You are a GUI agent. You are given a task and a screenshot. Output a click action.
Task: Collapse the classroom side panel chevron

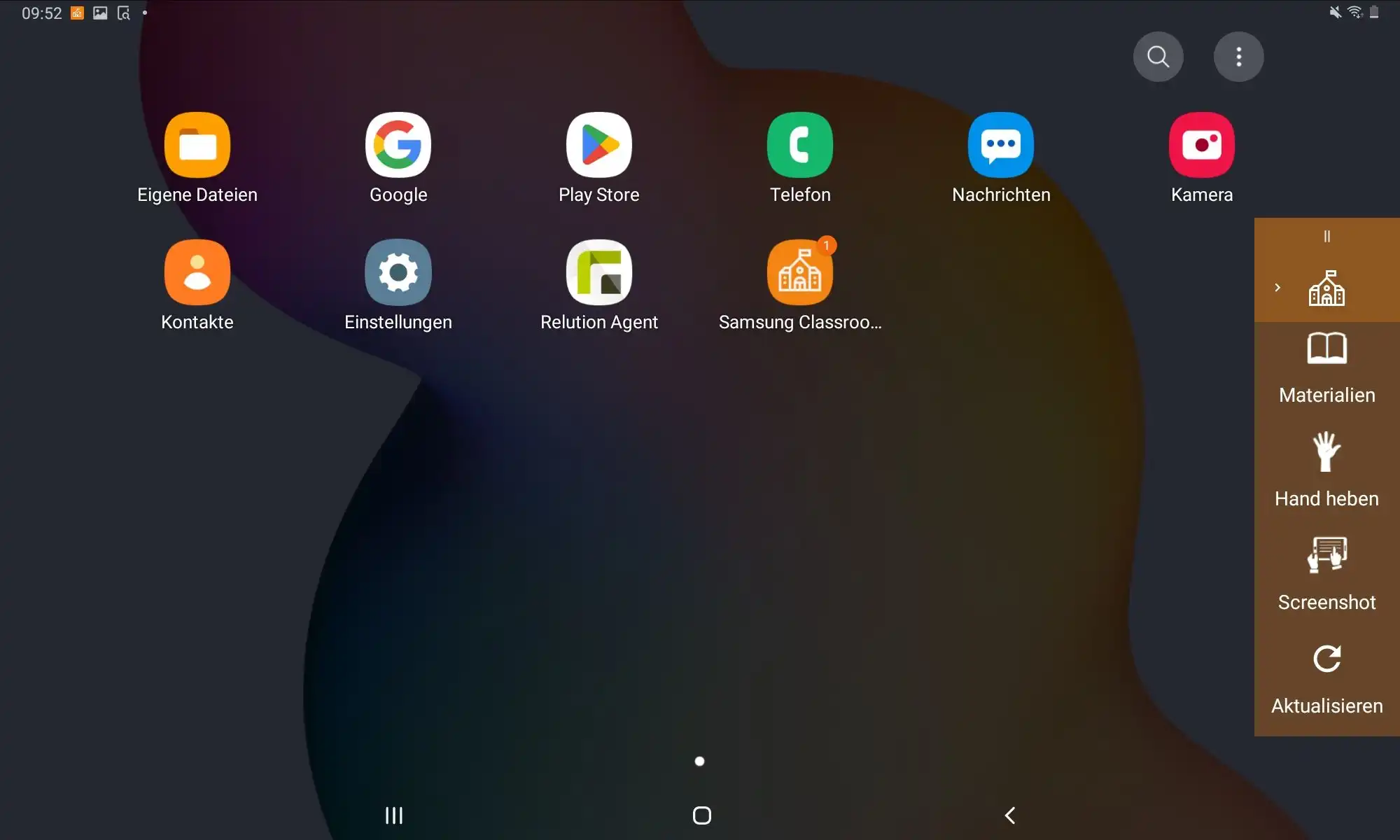coord(1277,288)
